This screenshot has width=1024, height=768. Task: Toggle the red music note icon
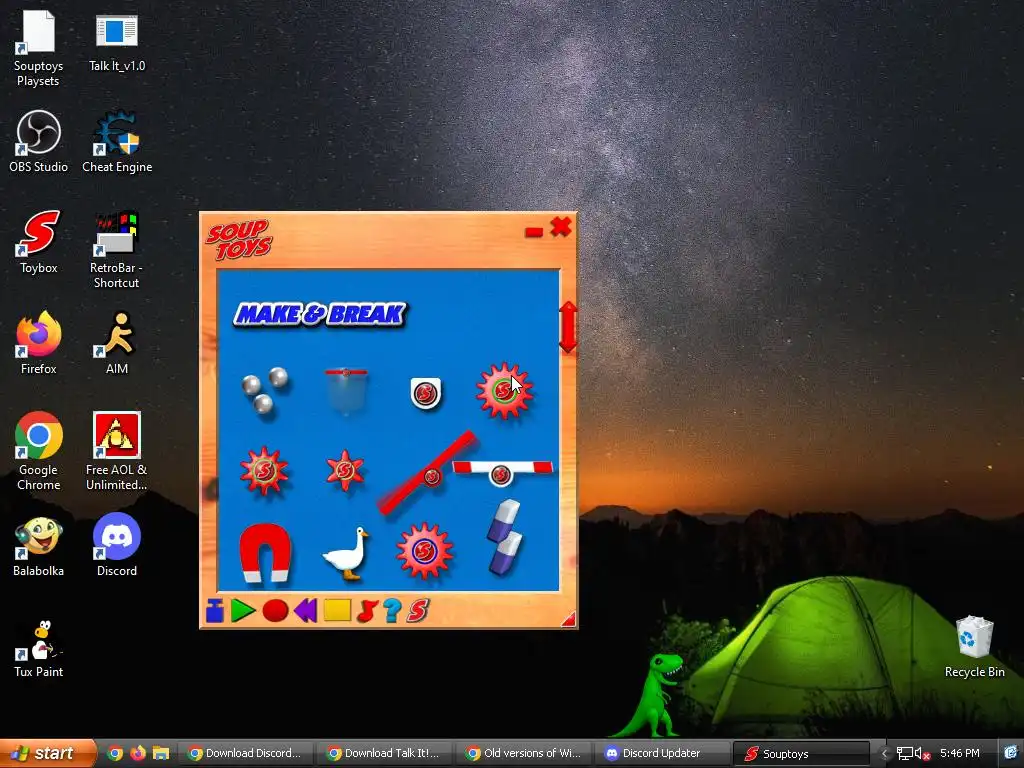point(367,611)
